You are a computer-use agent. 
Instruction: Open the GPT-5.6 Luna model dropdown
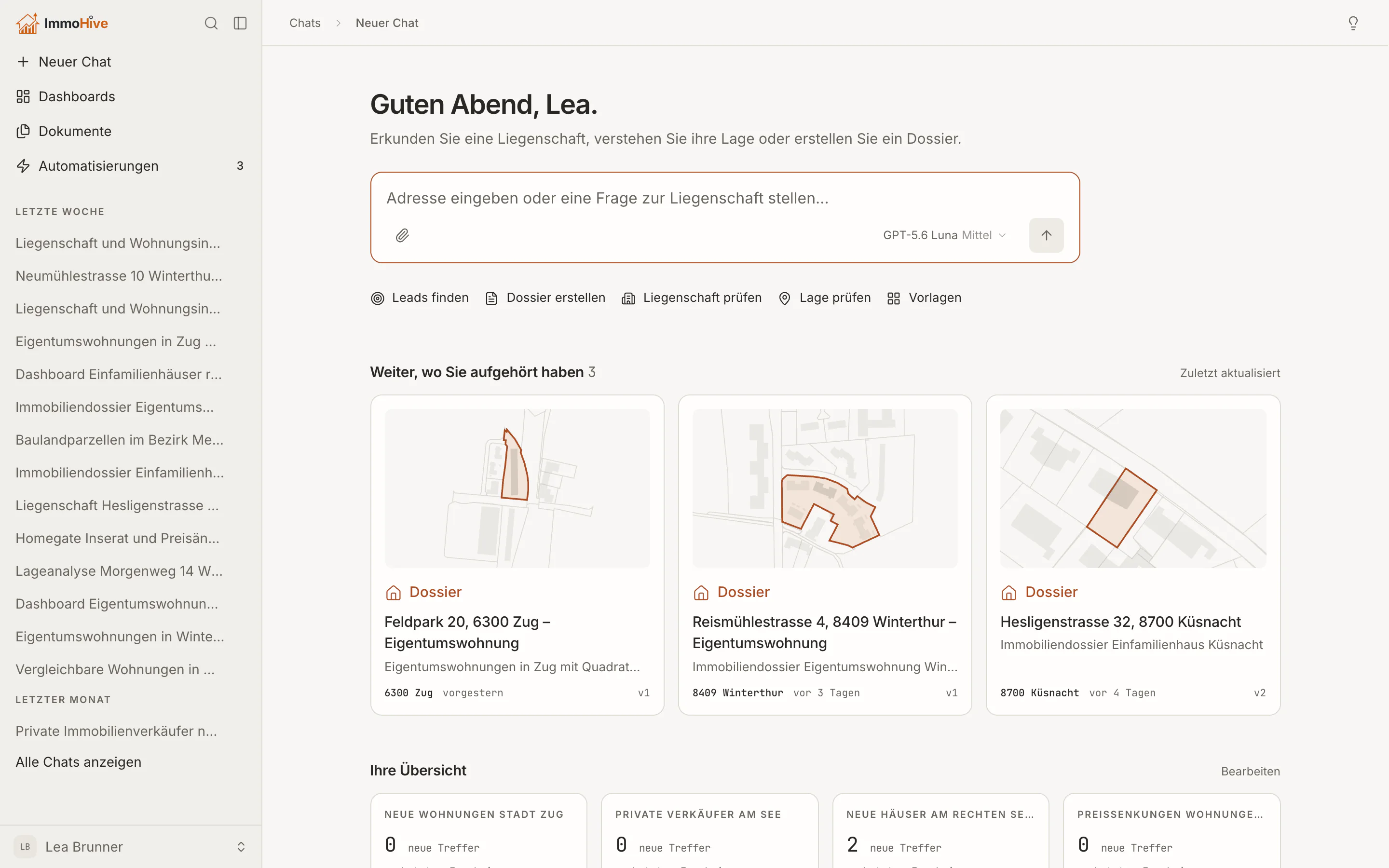point(944,235)
